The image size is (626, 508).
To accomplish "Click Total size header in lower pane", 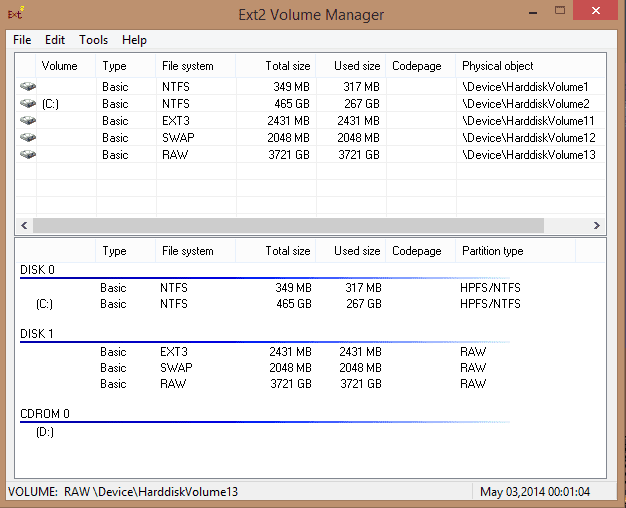I will tap(276, 251).
